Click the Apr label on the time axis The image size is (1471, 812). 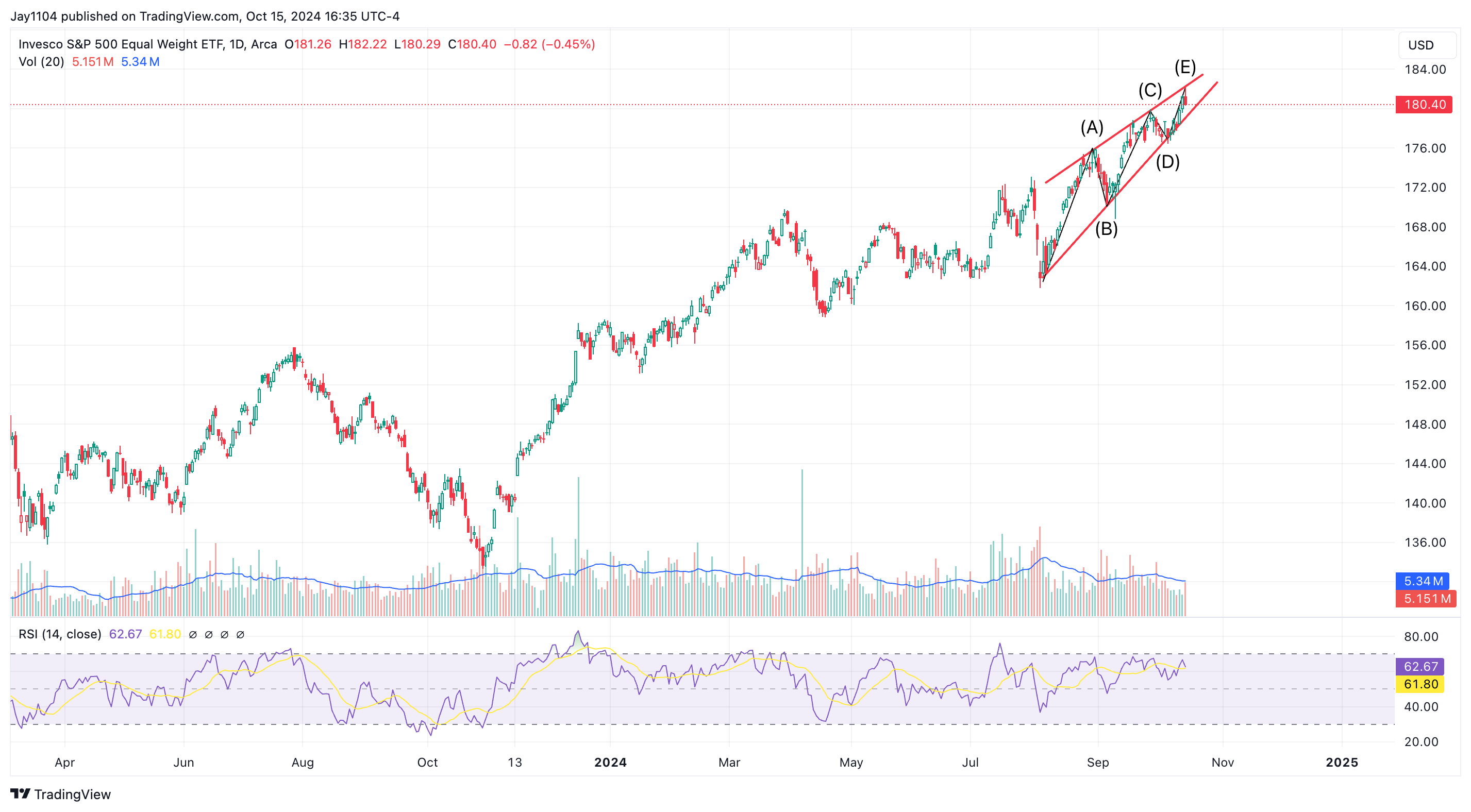tap(64, 763)
